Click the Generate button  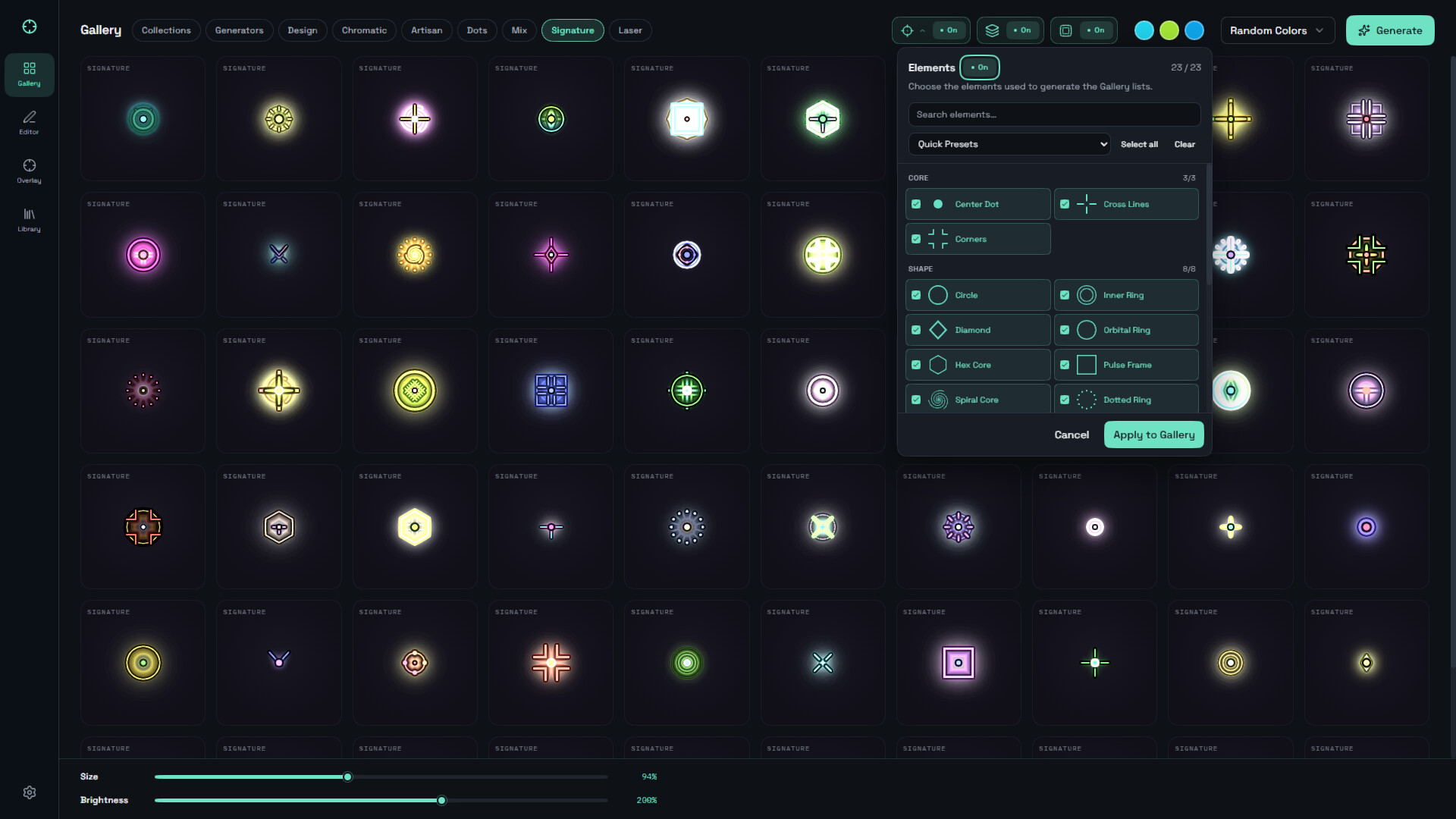pyautogui.click(x=1389, y=30)
